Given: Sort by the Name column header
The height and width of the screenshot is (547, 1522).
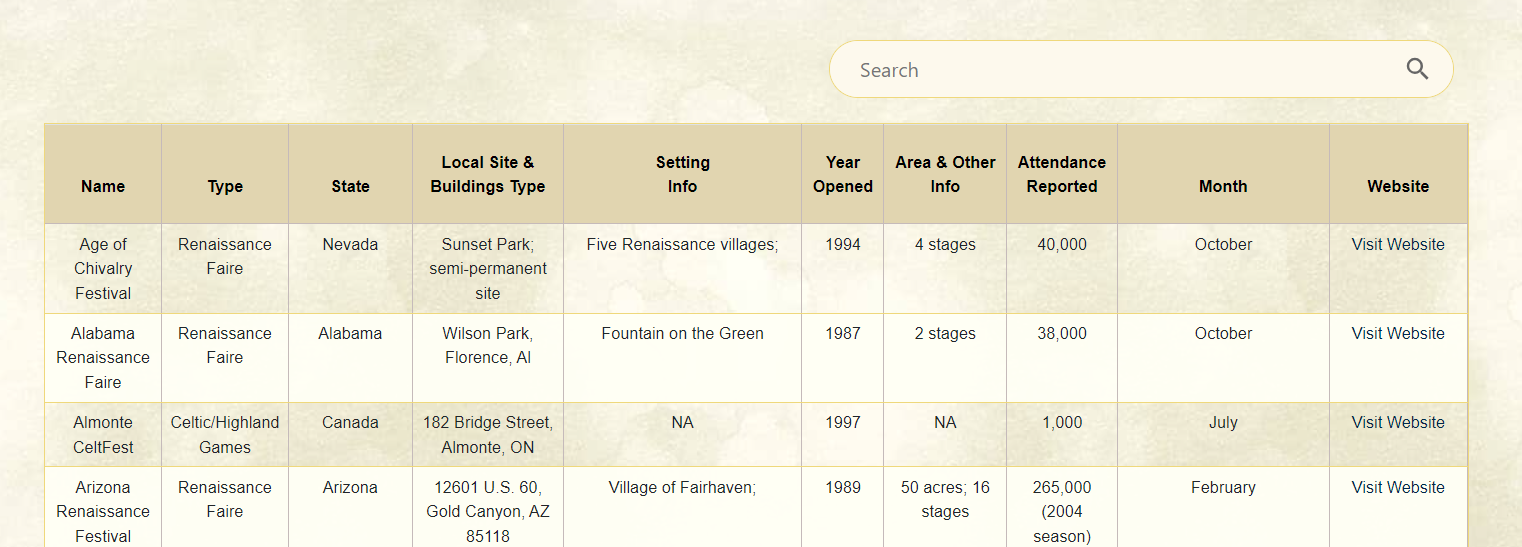Looking at the screenshot, I should (x=103, y=186).
